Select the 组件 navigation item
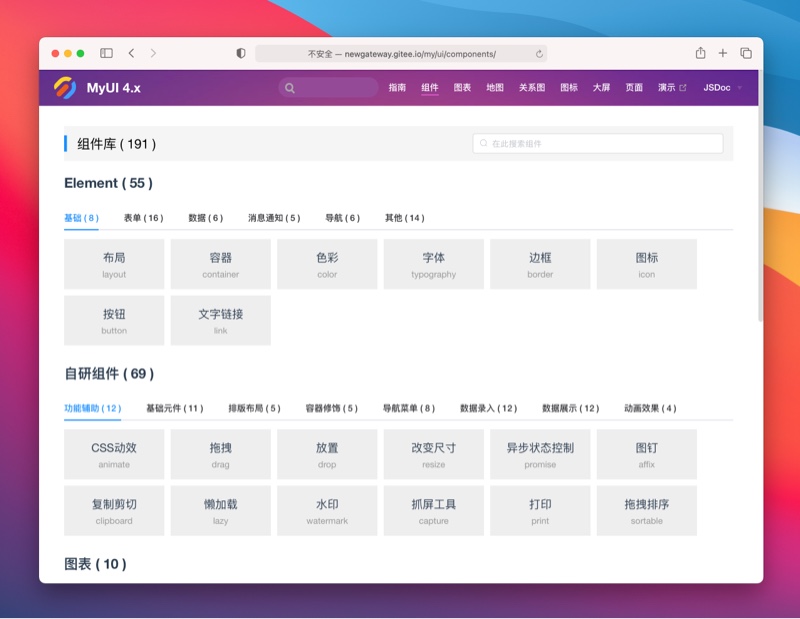 pos(430,87)
